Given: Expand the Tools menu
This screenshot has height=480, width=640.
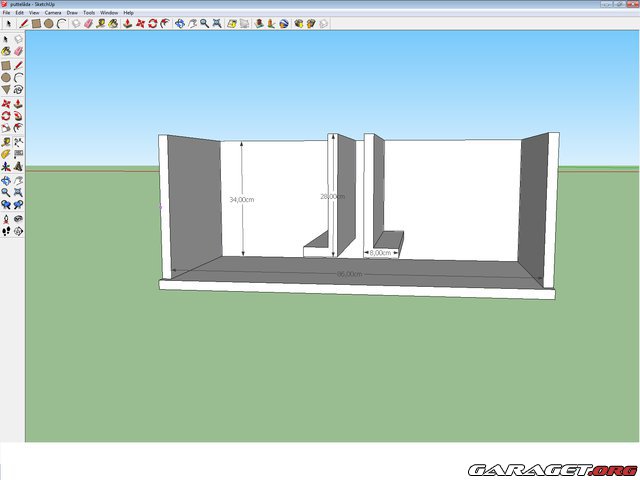Looking at the screenshot, I should click(x=89, y=12).
